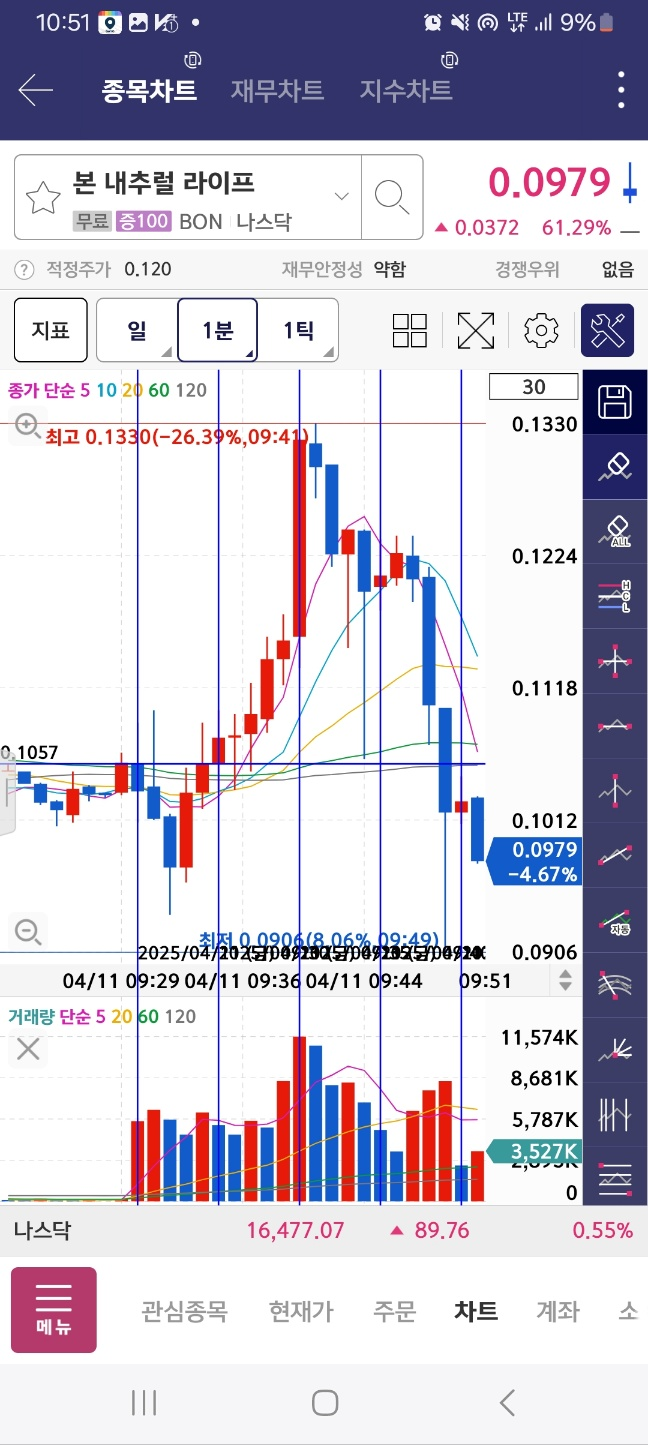
Task: Tap the 최고 0.1330 high label
Action: 176,436
